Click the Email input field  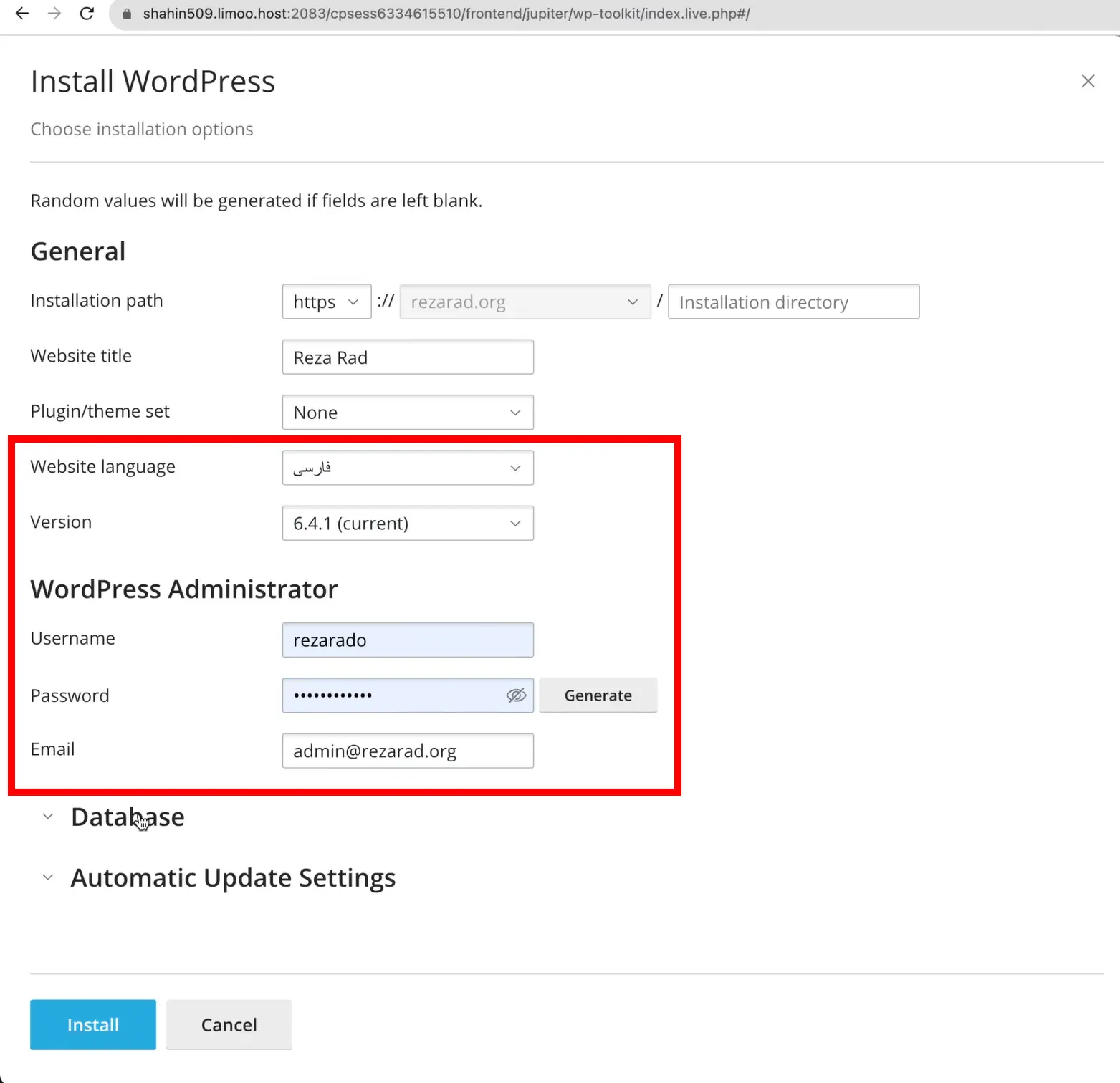point(408,751)
